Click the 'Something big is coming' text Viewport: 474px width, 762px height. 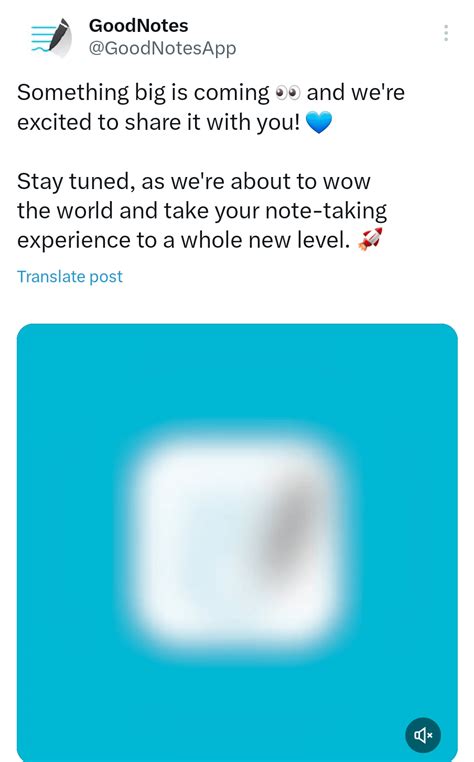143,92
